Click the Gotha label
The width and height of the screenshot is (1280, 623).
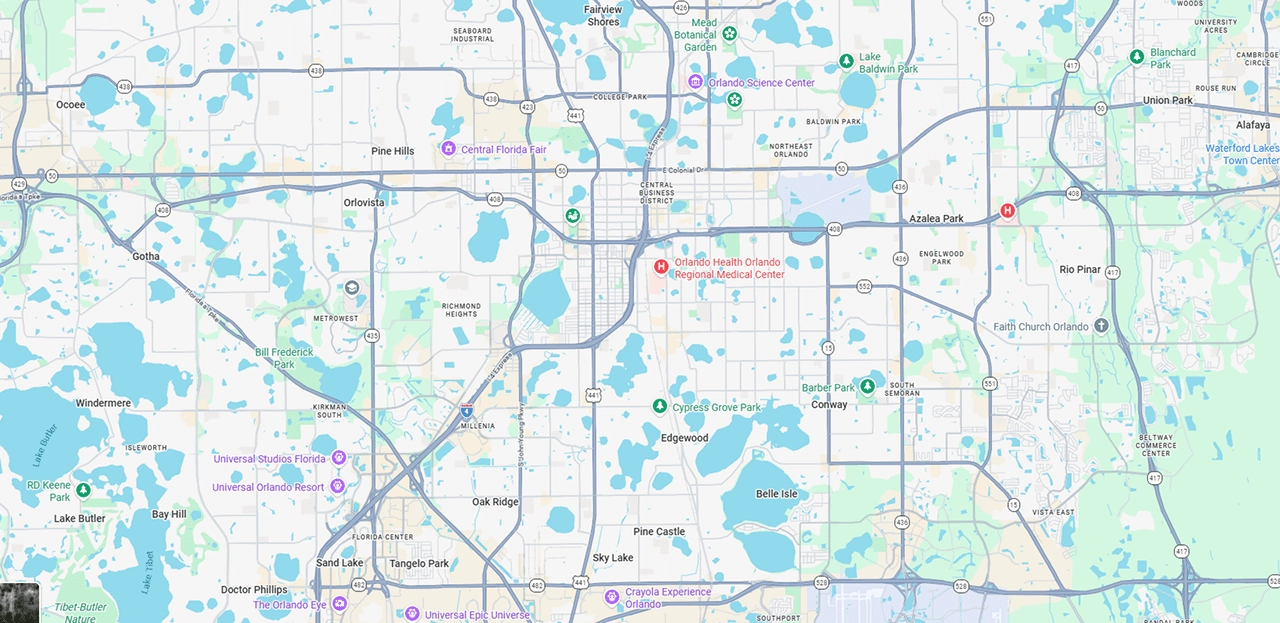tap(146, 256)
